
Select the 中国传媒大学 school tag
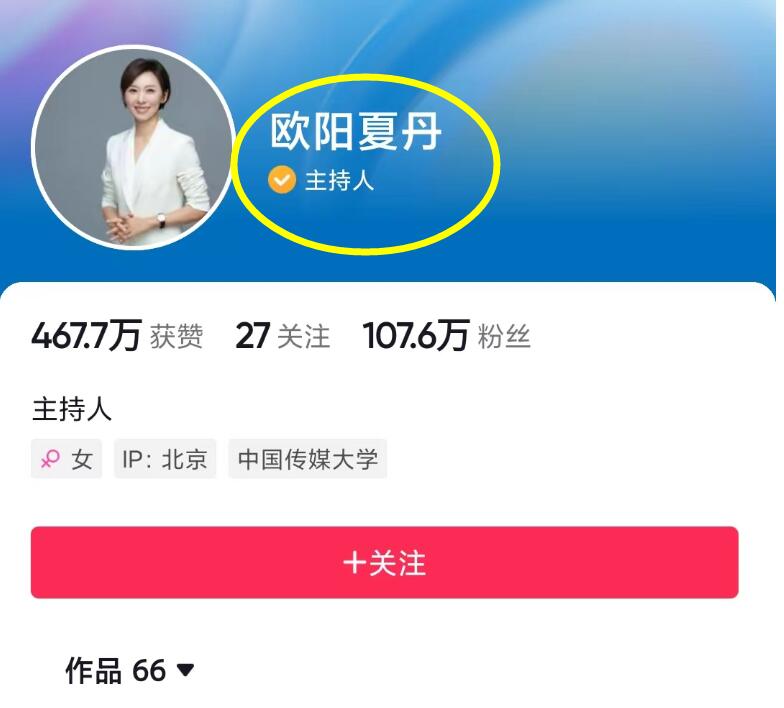coord(308,459)
